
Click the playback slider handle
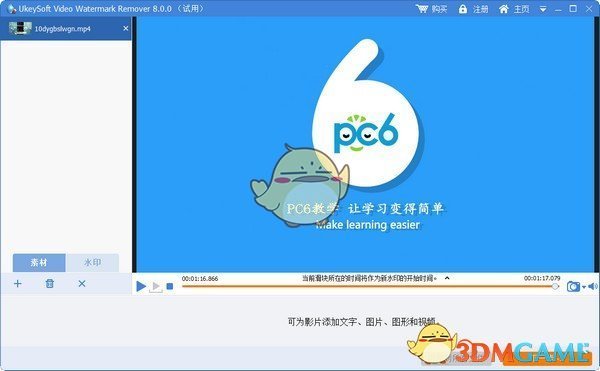click(x=555, y=286)
